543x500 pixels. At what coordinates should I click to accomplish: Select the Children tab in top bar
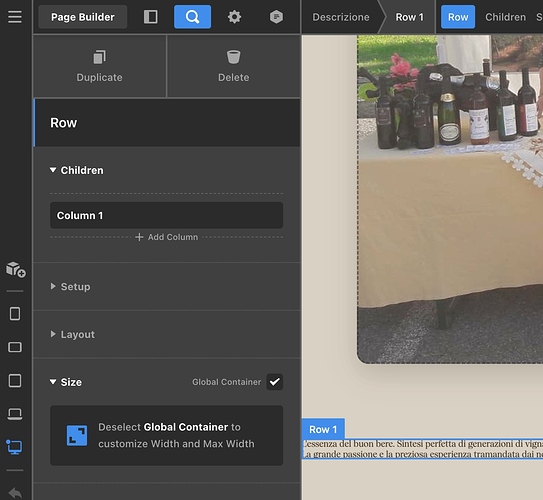click(x=505, y=17)
